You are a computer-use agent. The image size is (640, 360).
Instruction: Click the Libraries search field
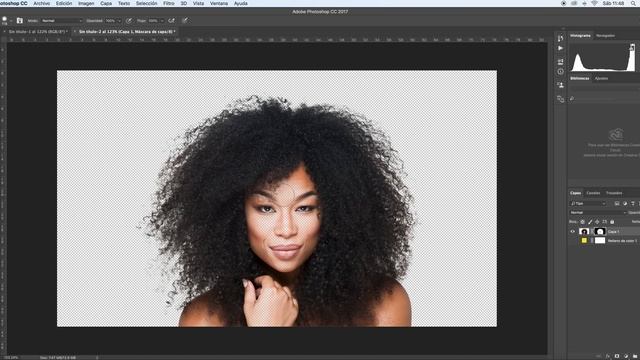tap(605, 98)
